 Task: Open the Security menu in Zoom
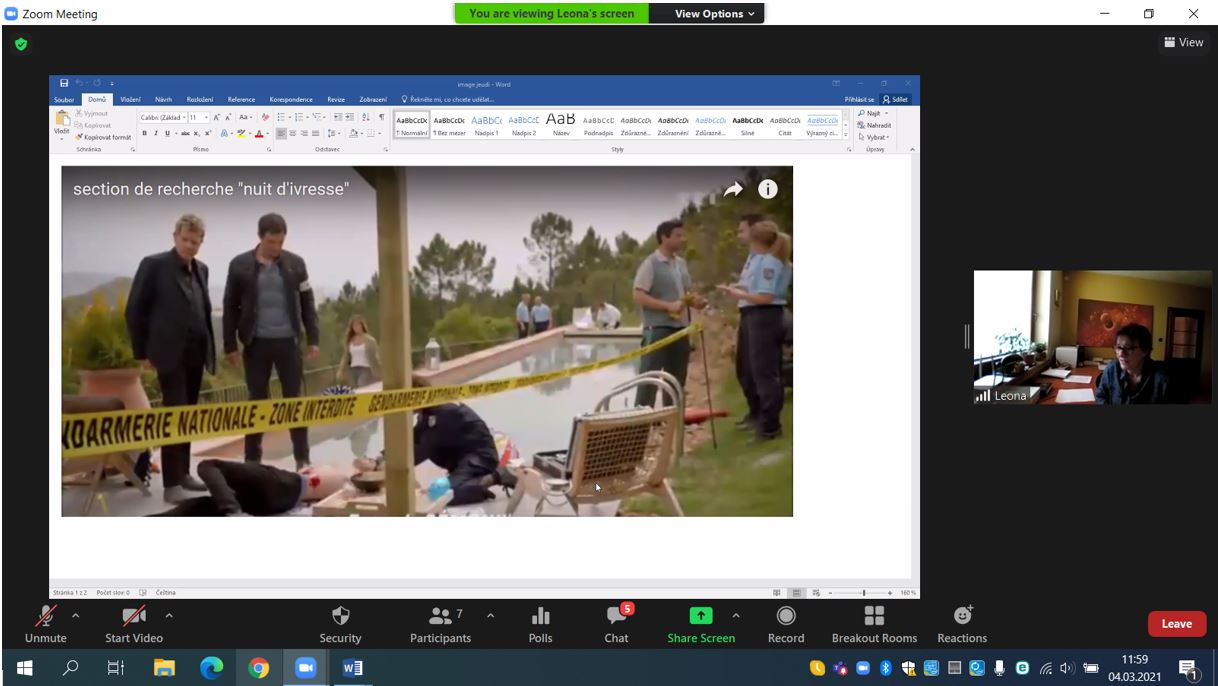(x=340, y=625)
